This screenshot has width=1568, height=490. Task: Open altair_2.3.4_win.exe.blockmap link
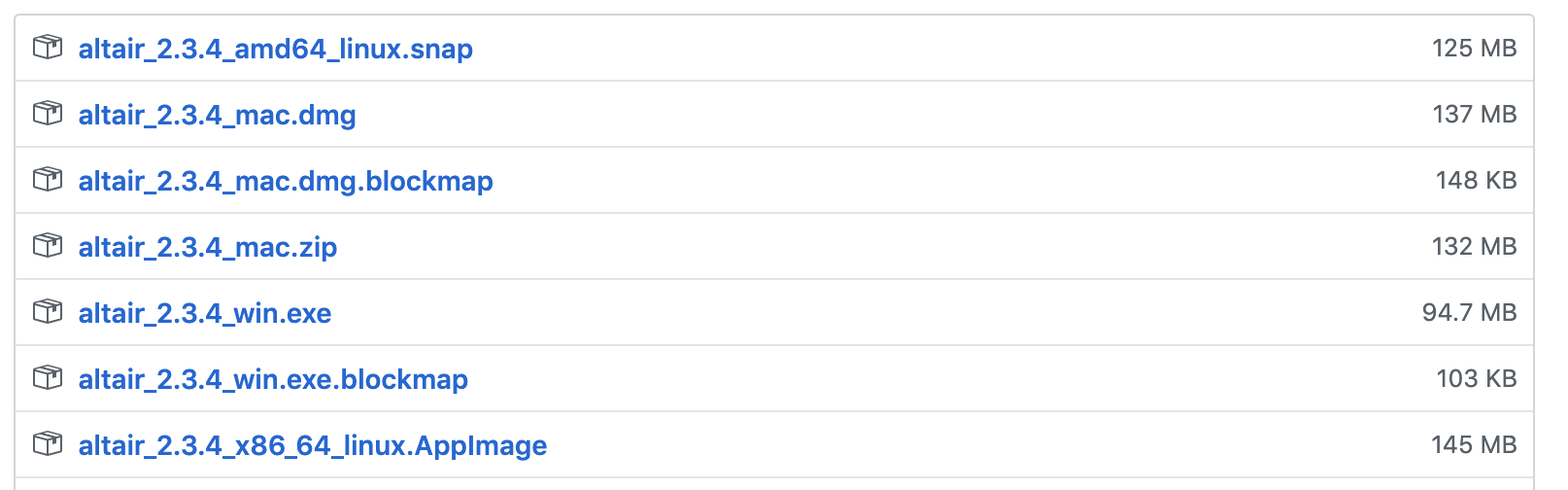(273, 379)
